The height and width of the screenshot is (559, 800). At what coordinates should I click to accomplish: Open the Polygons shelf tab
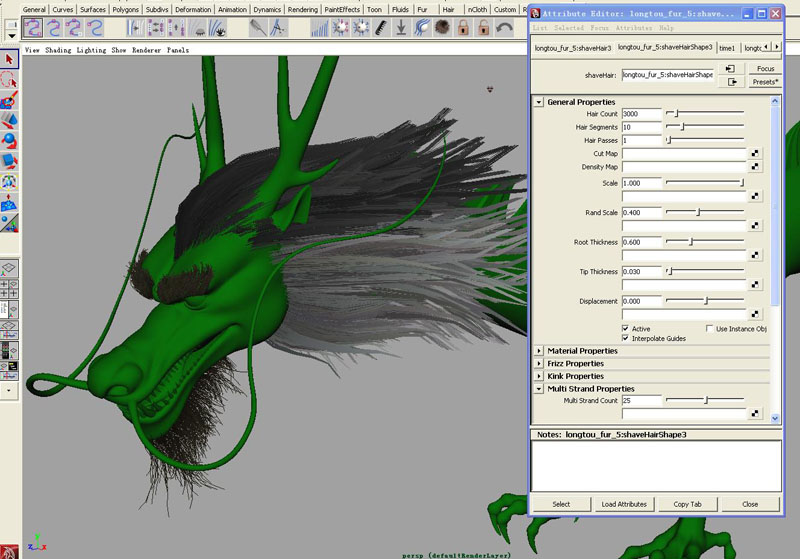click(125, 9)
